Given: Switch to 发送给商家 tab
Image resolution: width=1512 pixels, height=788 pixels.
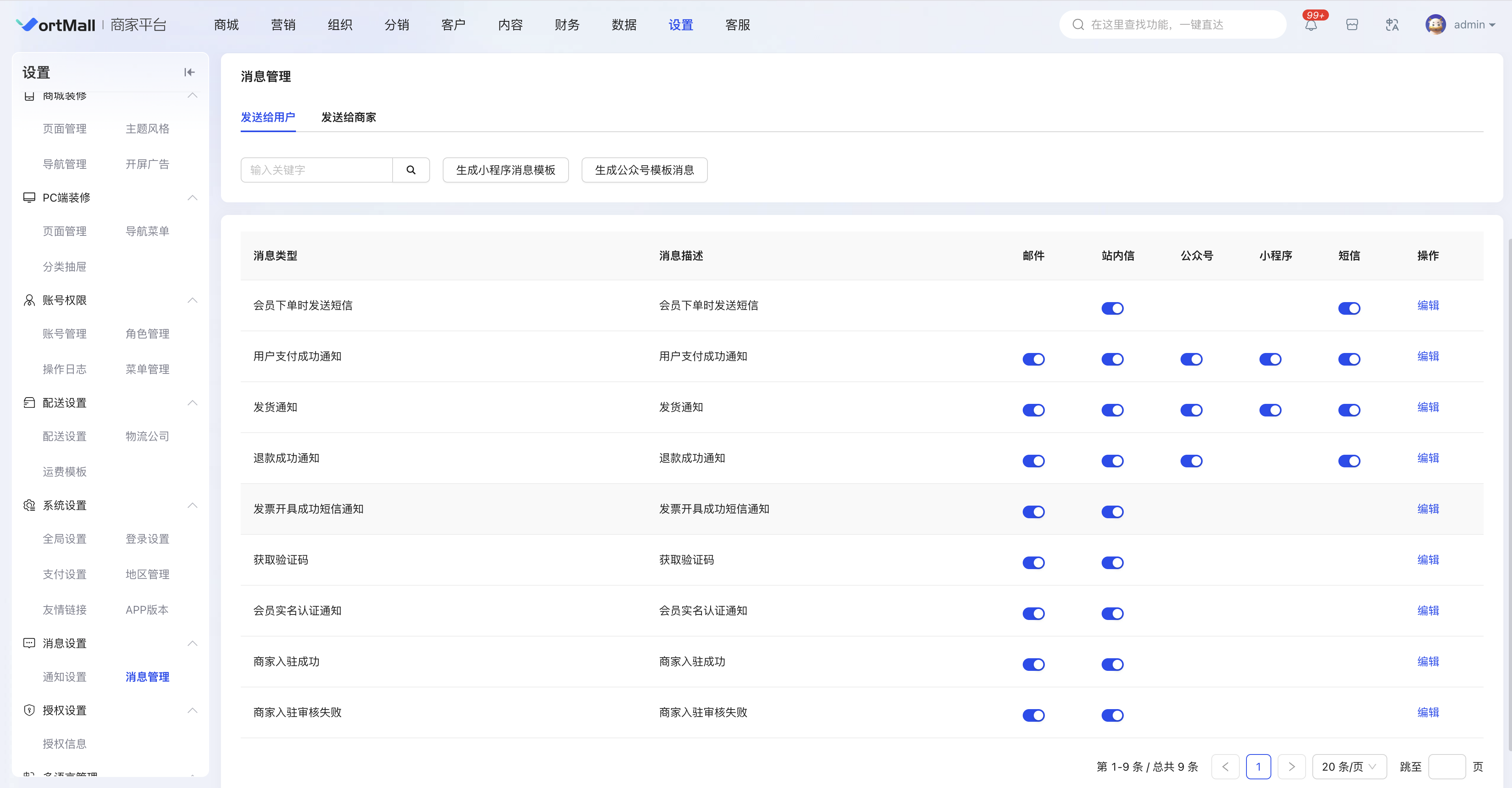Looking at the screenshot, I should click(348, 118).
